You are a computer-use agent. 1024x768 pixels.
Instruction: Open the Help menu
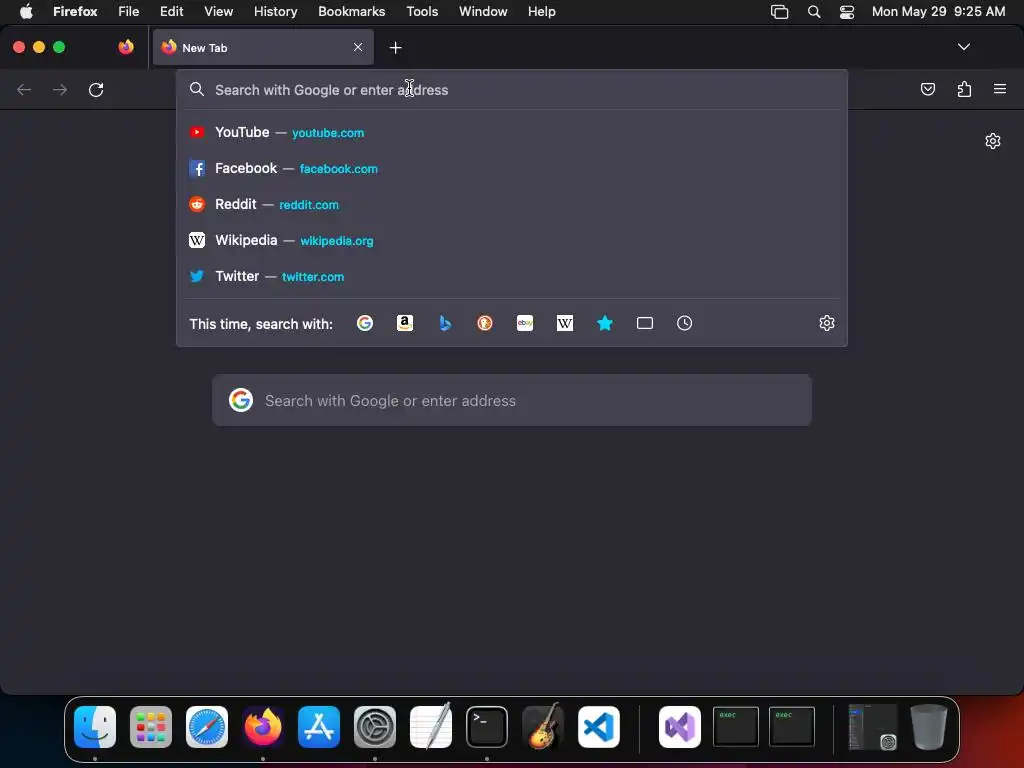(x=541, y=11)
